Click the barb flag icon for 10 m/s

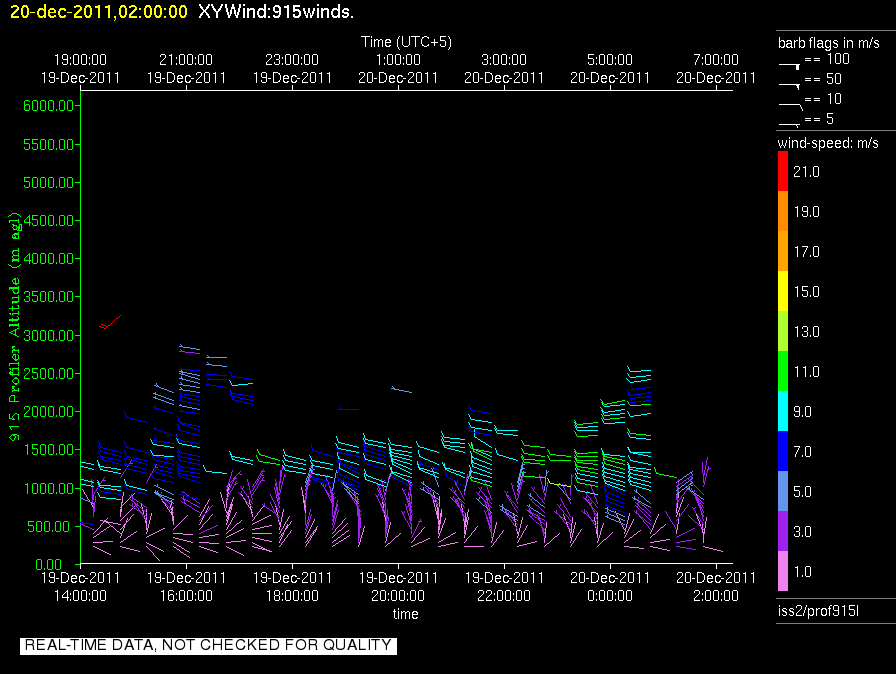point(790,106)
